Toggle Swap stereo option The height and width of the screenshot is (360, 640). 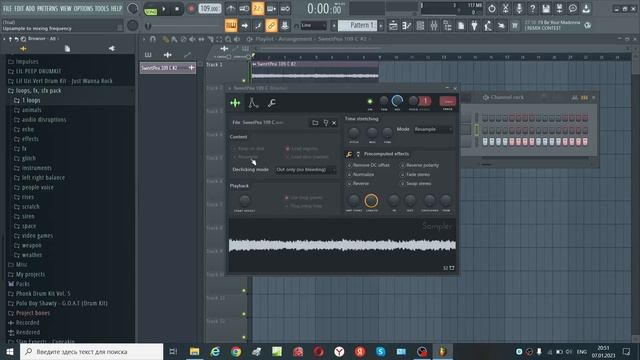416,184
